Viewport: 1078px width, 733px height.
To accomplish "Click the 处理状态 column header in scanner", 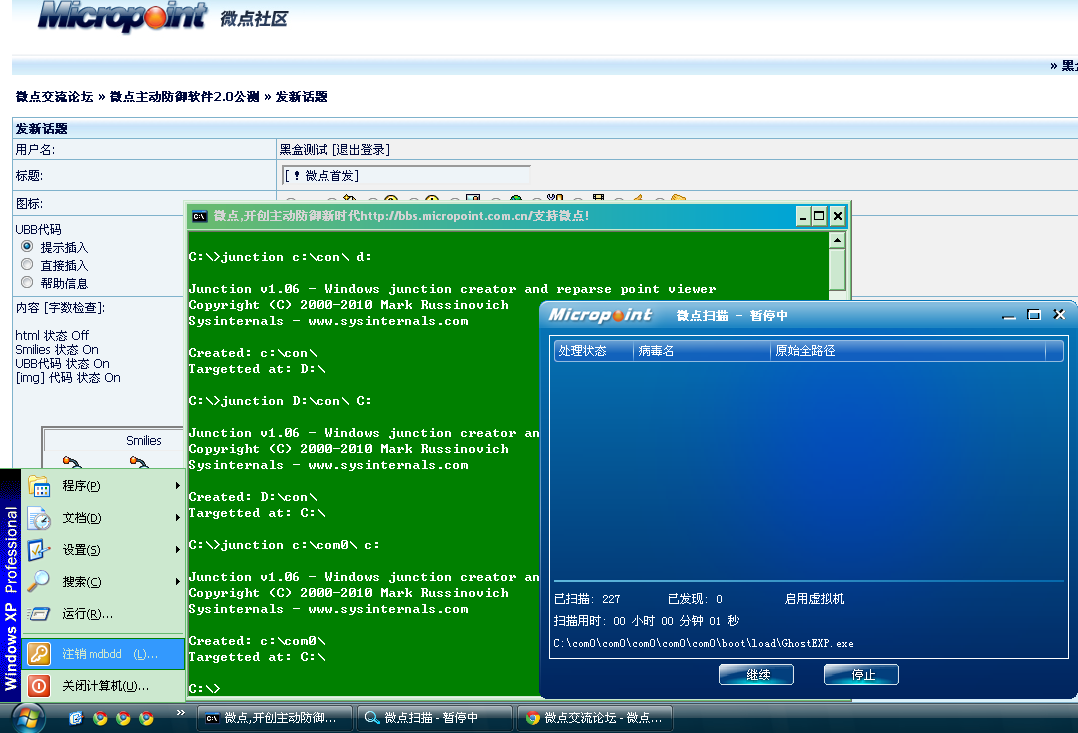I will [x=593, y=351].
